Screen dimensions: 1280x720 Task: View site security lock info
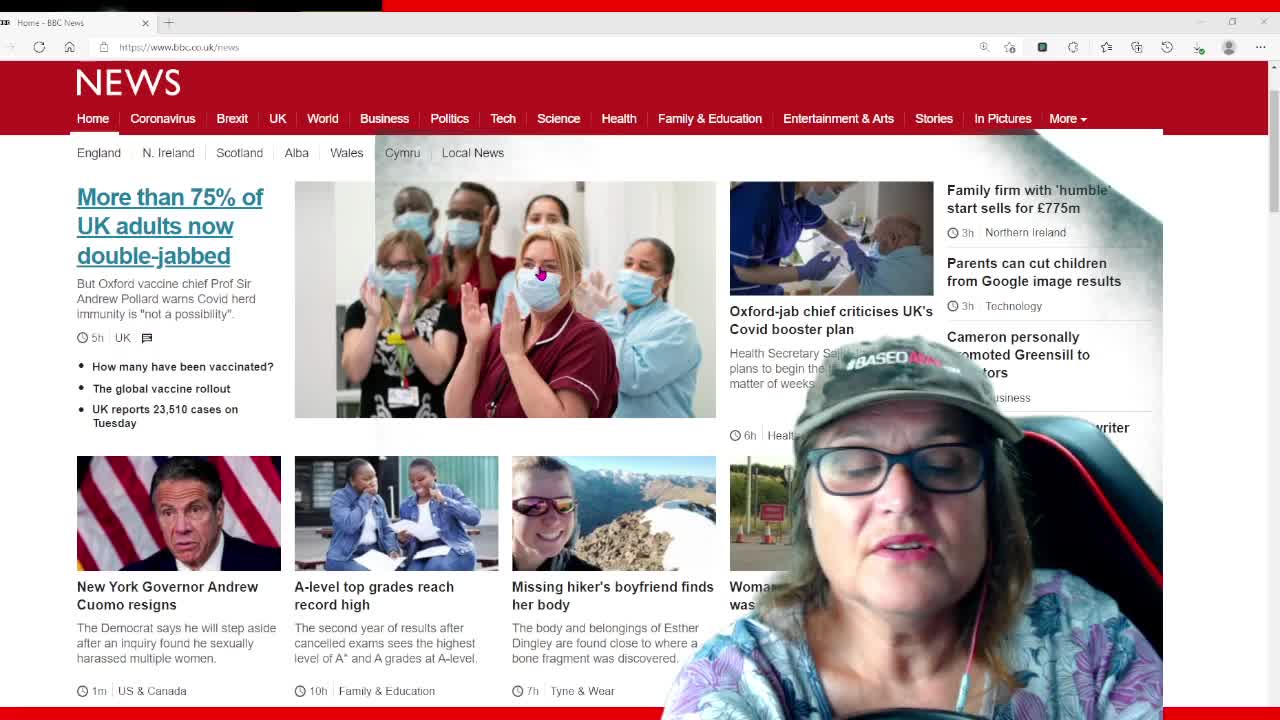tap(103, 47)
